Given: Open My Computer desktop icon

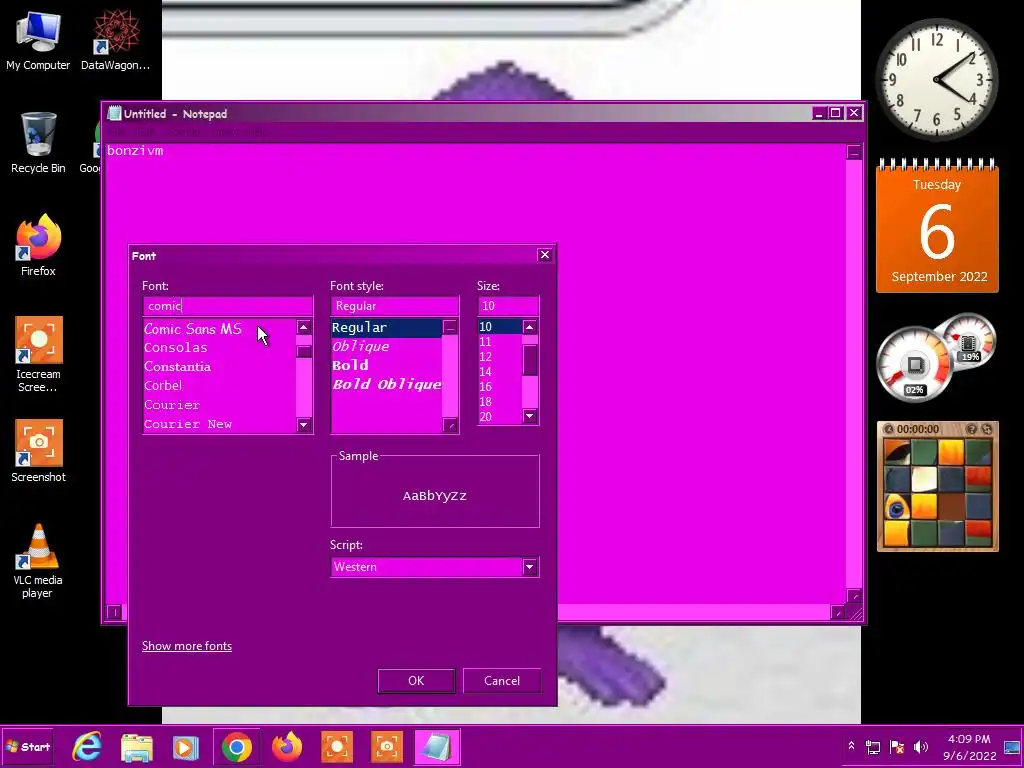Looking at the screenshot, I should click(x=38, y=40).
